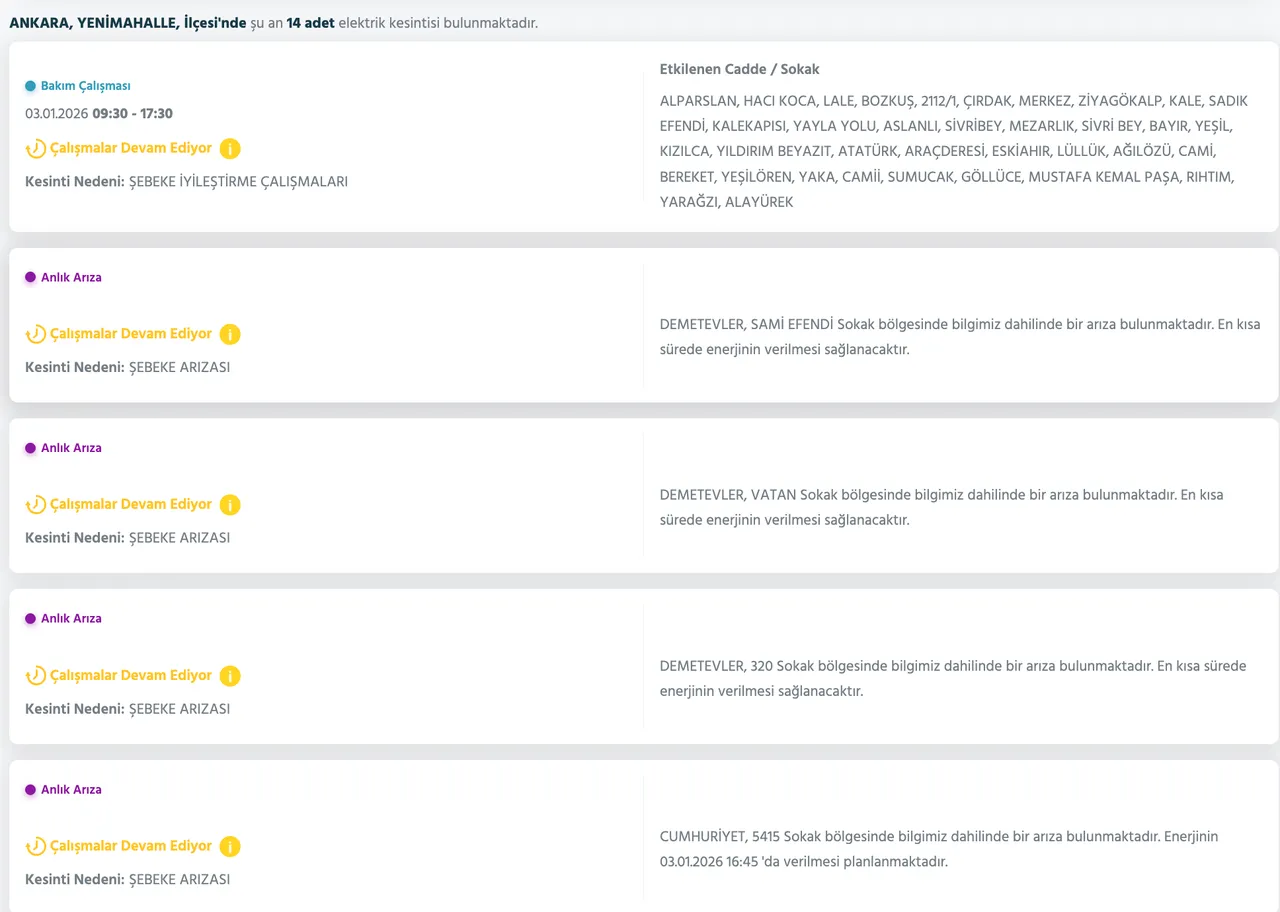This screenshot has width=1280, height=912.
Task: Click the info icon for the 320 Sokak outage
Action: click(229, 676)
